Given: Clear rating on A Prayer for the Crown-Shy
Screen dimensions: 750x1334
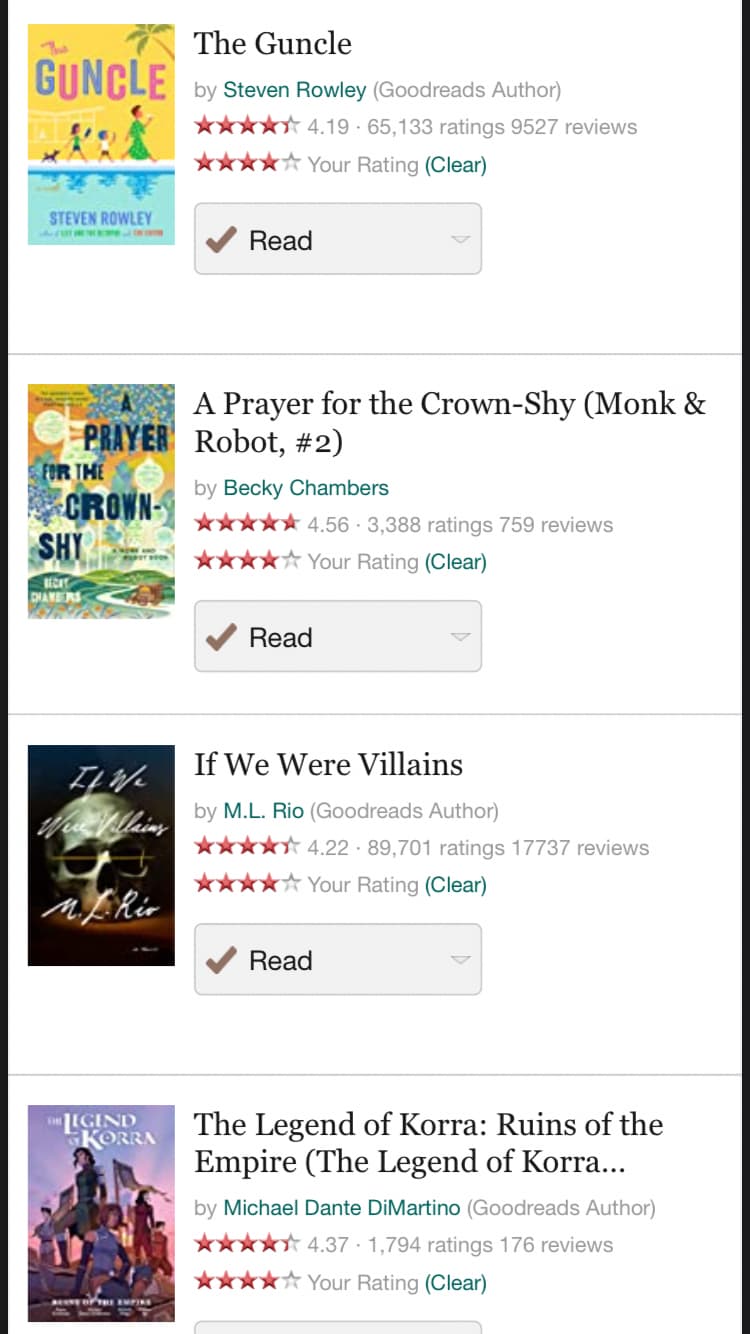Looking at the screenshot, I should (455, 562).
